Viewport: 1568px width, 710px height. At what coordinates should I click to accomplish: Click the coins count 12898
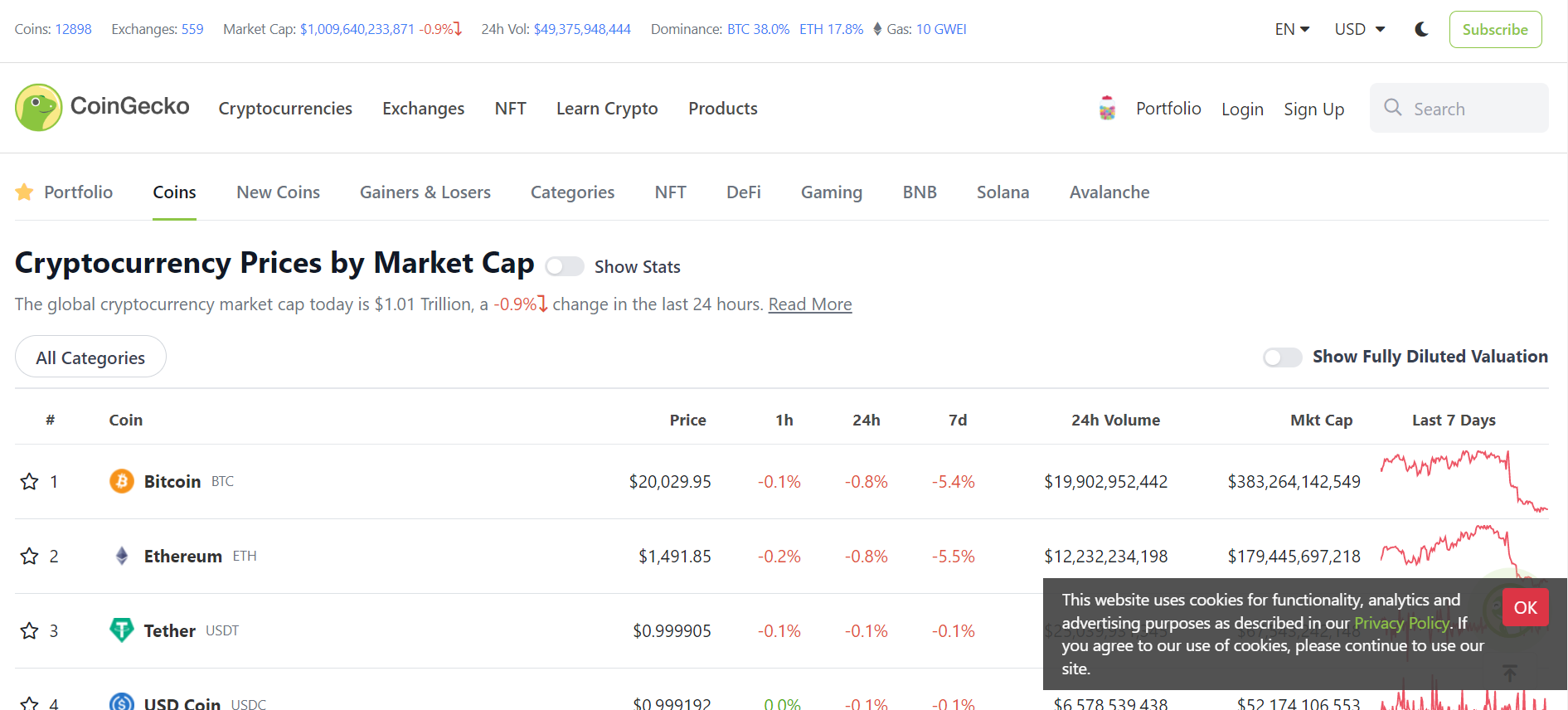(73, 29)
